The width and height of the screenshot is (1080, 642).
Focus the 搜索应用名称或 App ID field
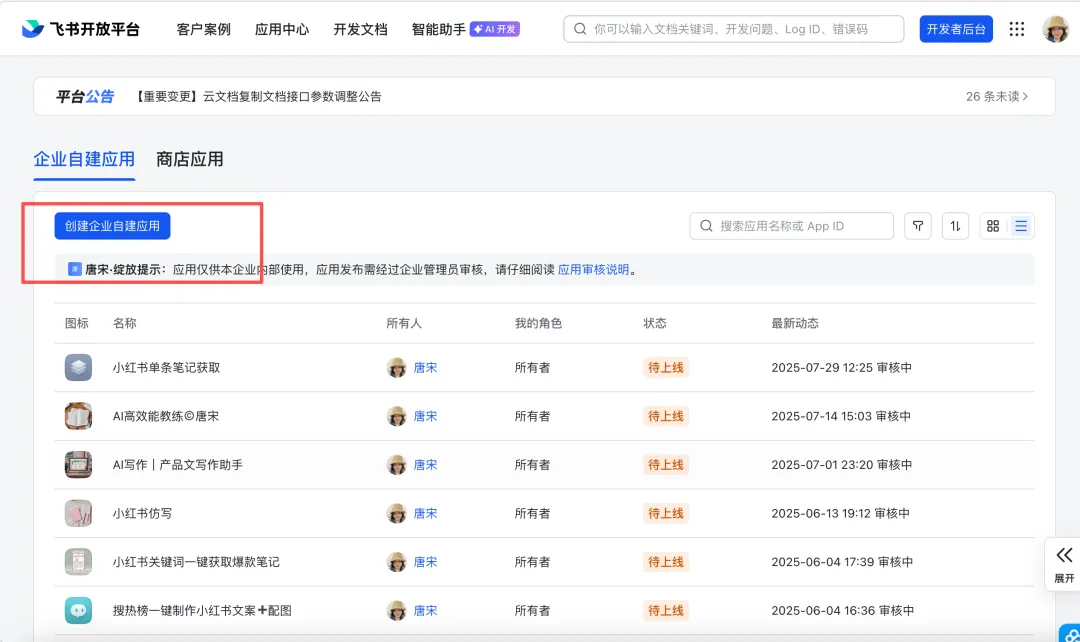click(x=791, y=226)
